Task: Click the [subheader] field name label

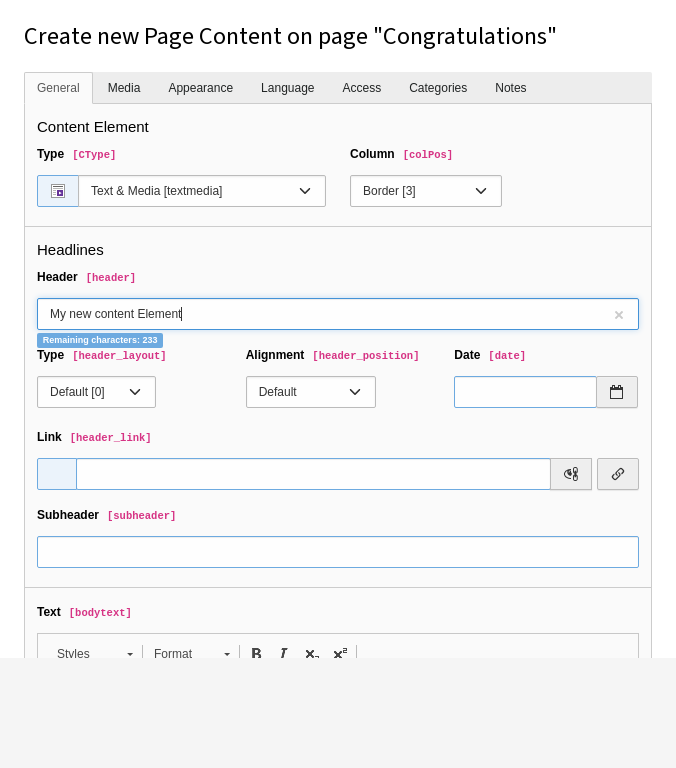Action: tap(141, 516)
